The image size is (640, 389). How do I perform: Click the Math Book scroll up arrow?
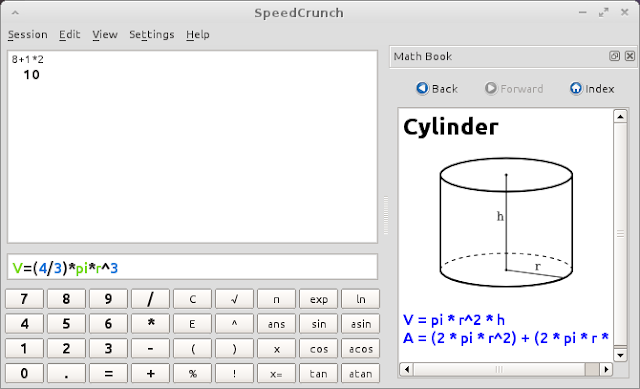[620, 116]
